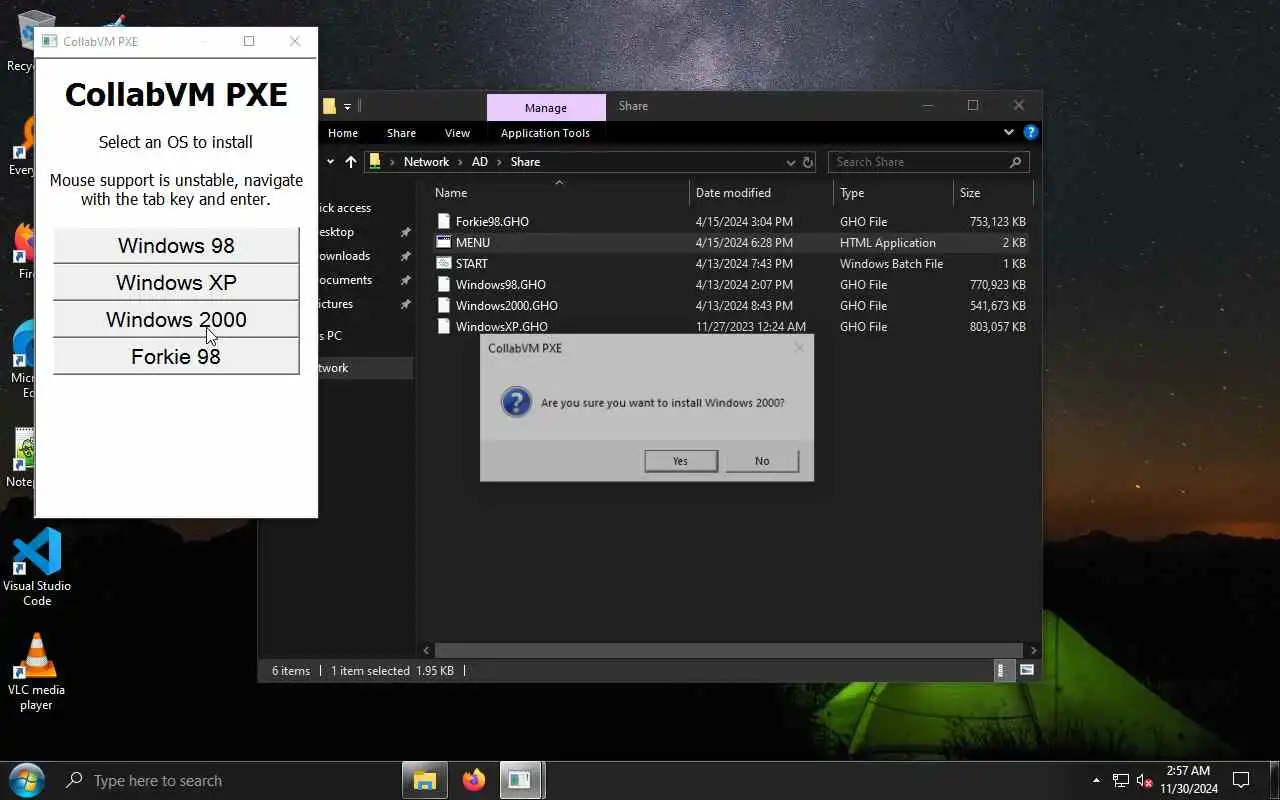The image size is (1280, 800).
Task: Click the 753,123 KB size cell
Action: [997, 222]
